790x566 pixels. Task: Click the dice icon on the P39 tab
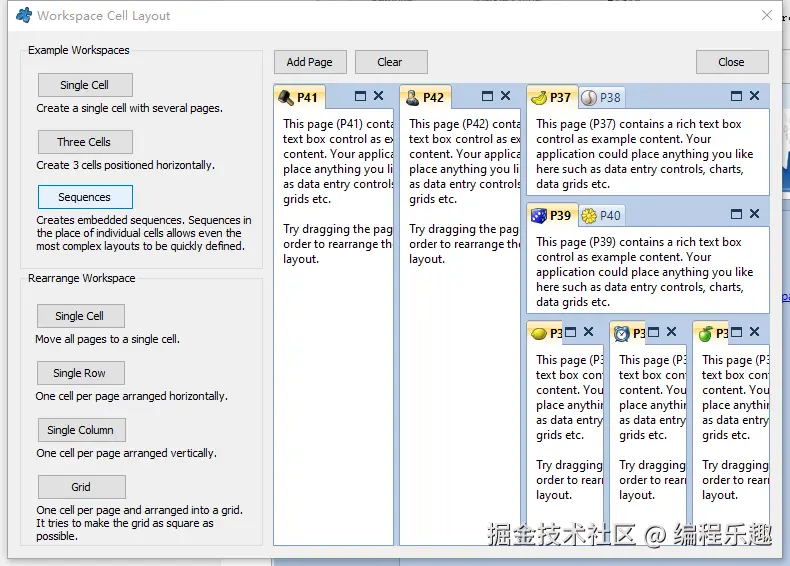coord(539,216)
